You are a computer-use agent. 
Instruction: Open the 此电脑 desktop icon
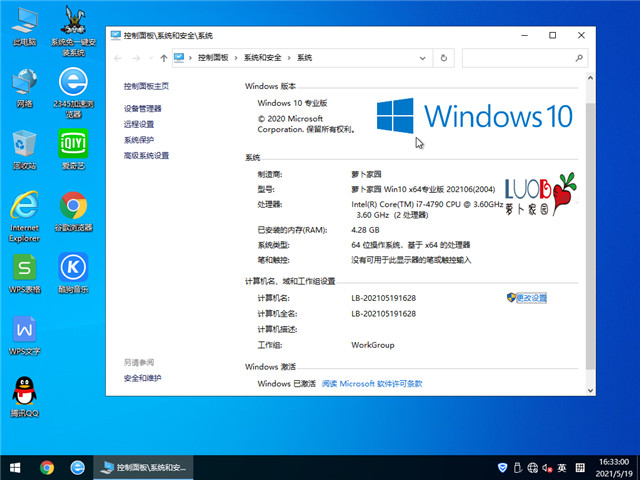(24, 27)
